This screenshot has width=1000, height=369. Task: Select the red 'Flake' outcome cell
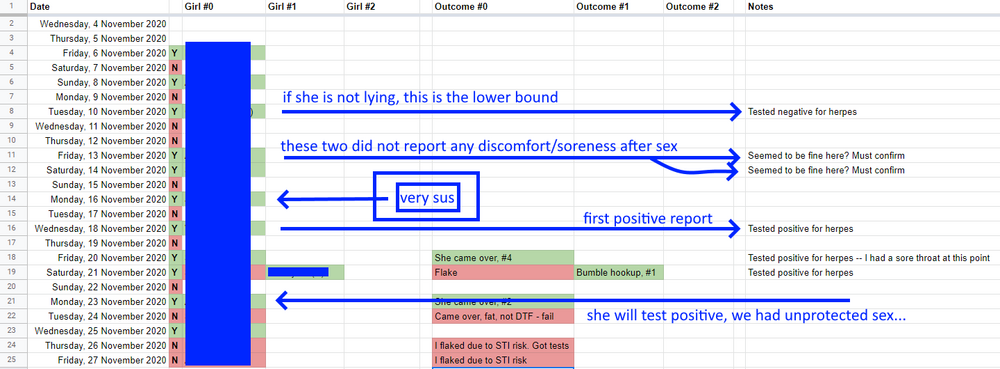503,273
